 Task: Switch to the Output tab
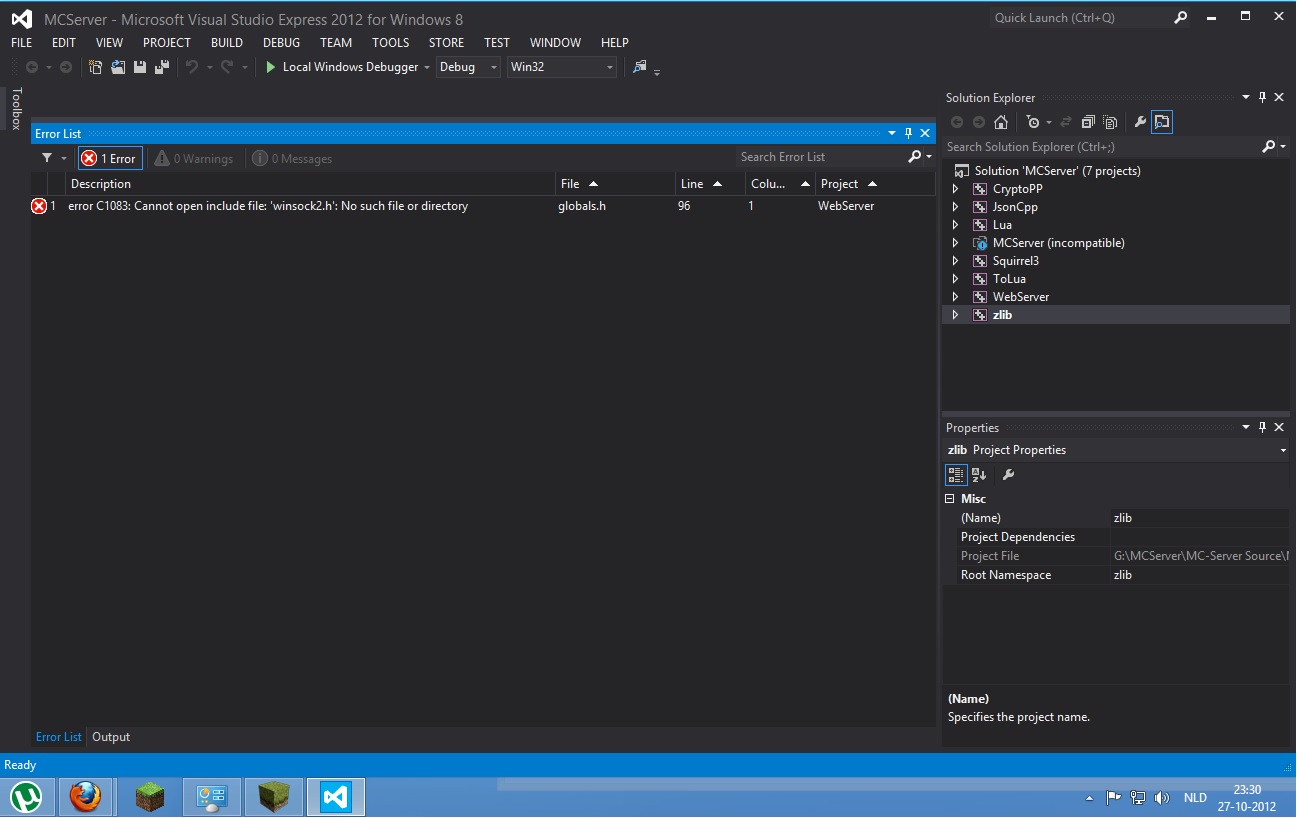(x=111, y=737)
